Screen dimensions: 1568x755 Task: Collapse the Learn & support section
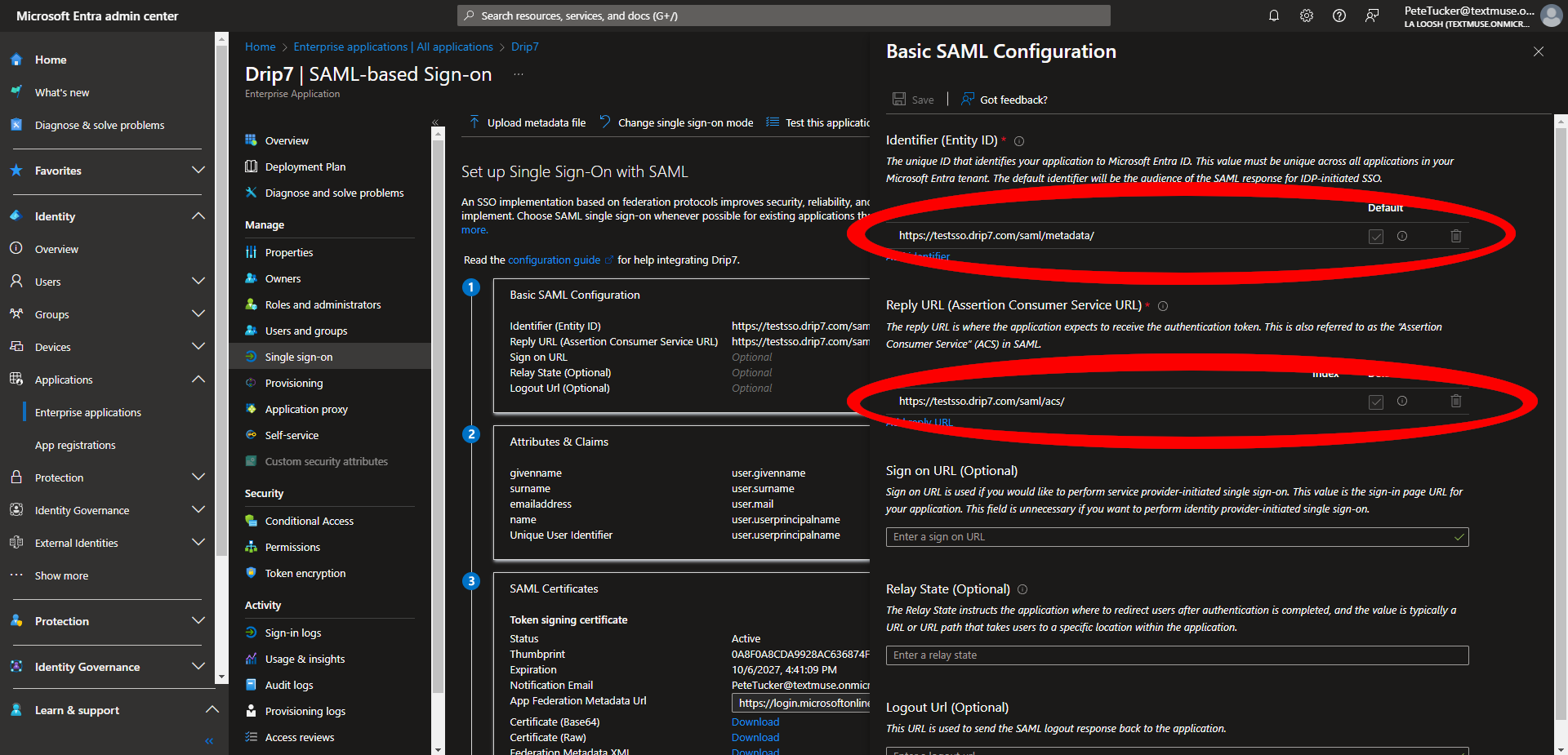click(x=212, y=710)
